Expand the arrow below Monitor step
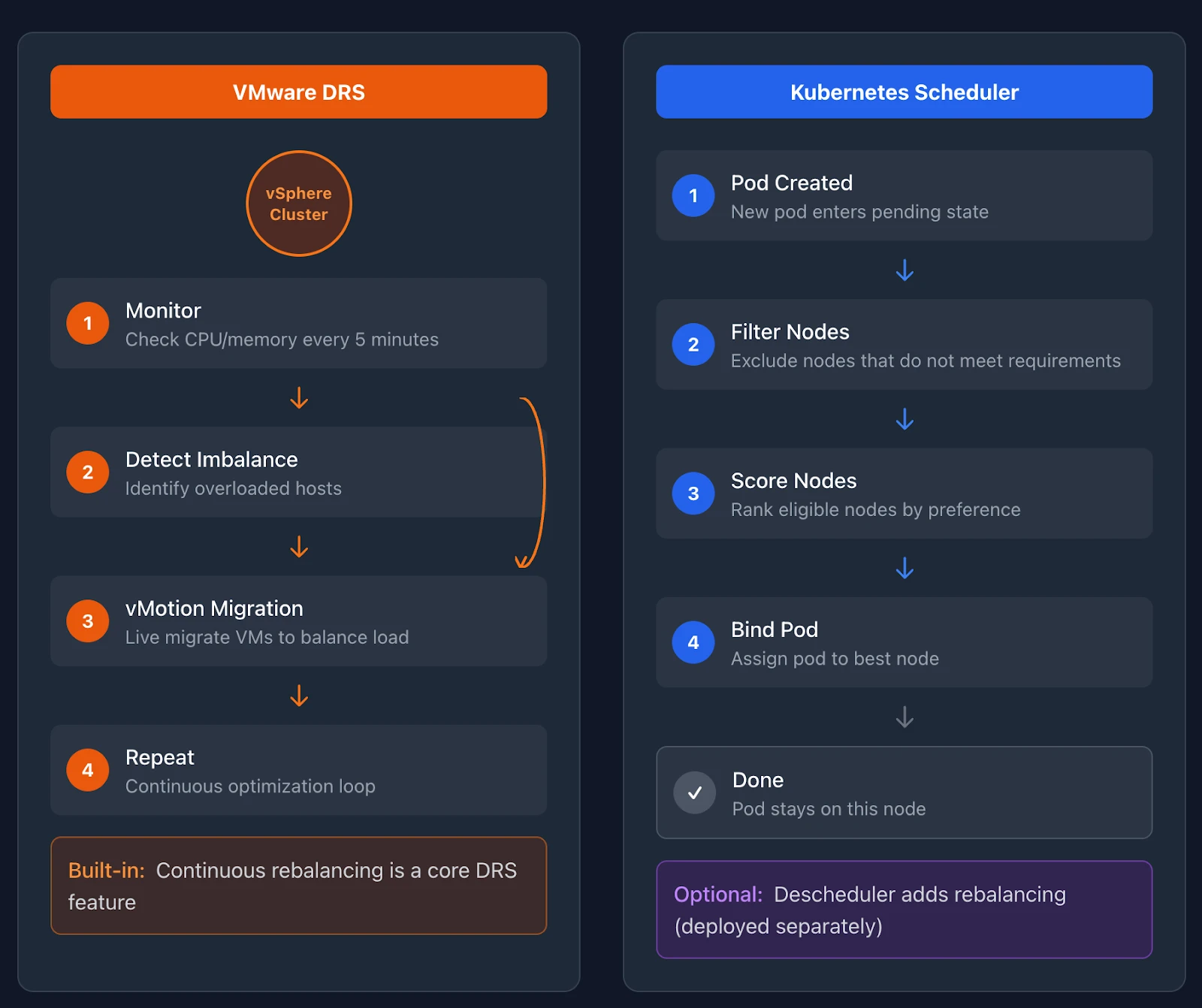1202x1008 pixels. tap(299, 400)
